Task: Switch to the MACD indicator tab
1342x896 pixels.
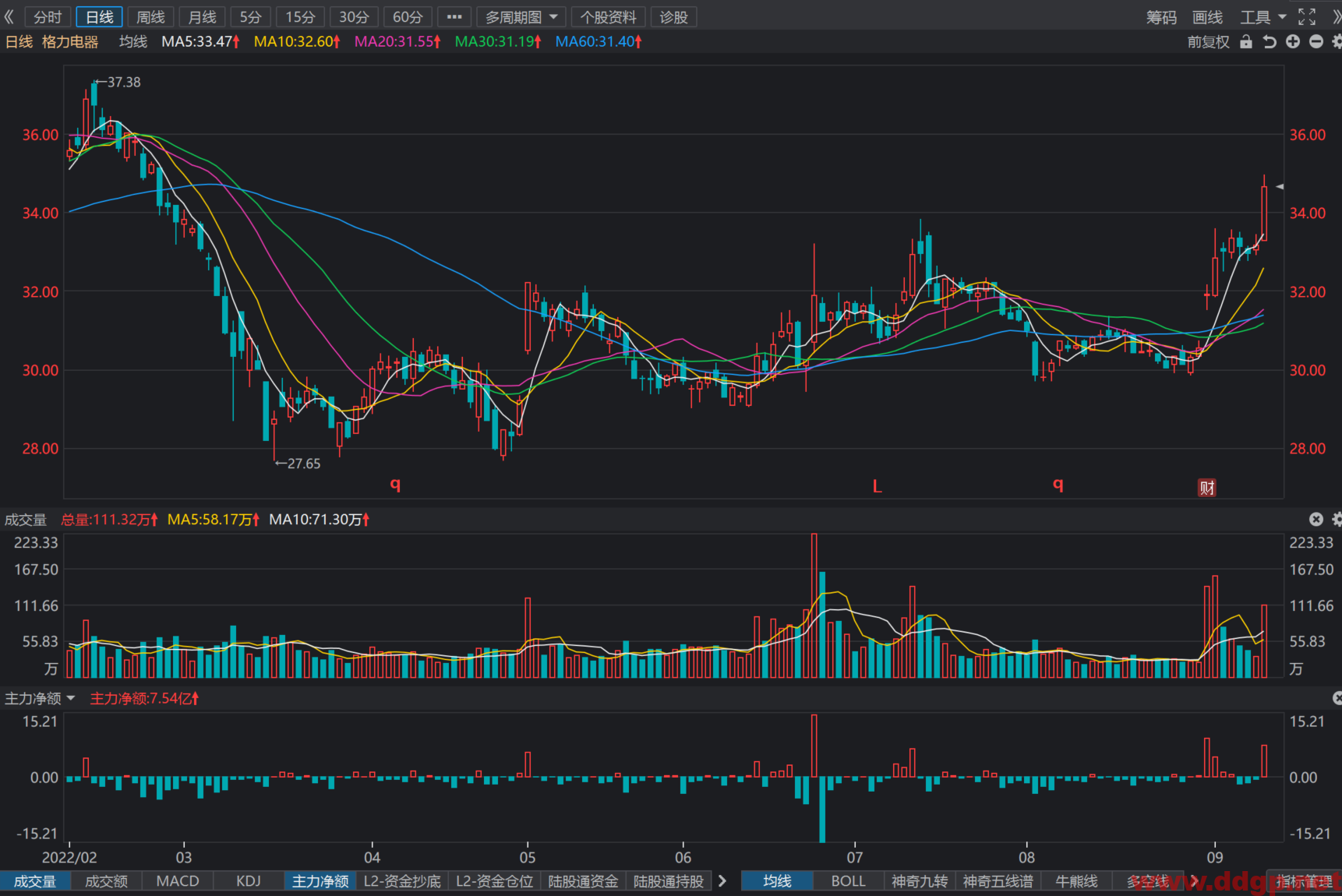Action: (x=178, y=881)
